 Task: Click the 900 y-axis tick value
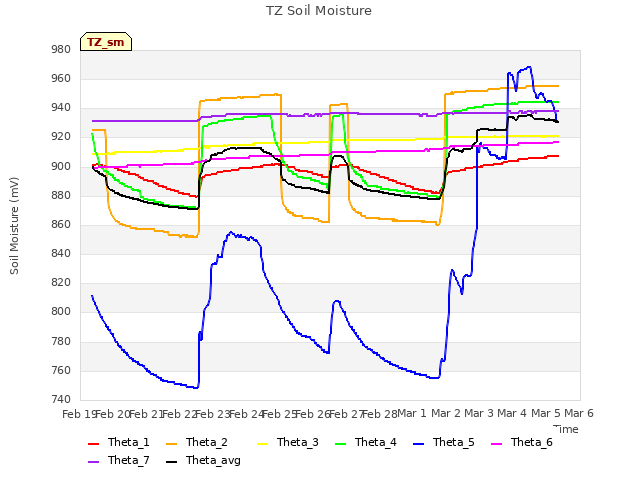coord(61,166)
